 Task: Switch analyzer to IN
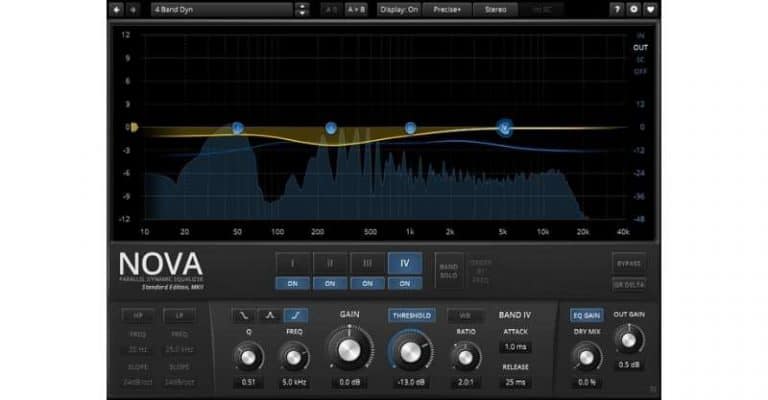[x=640, y=36]
